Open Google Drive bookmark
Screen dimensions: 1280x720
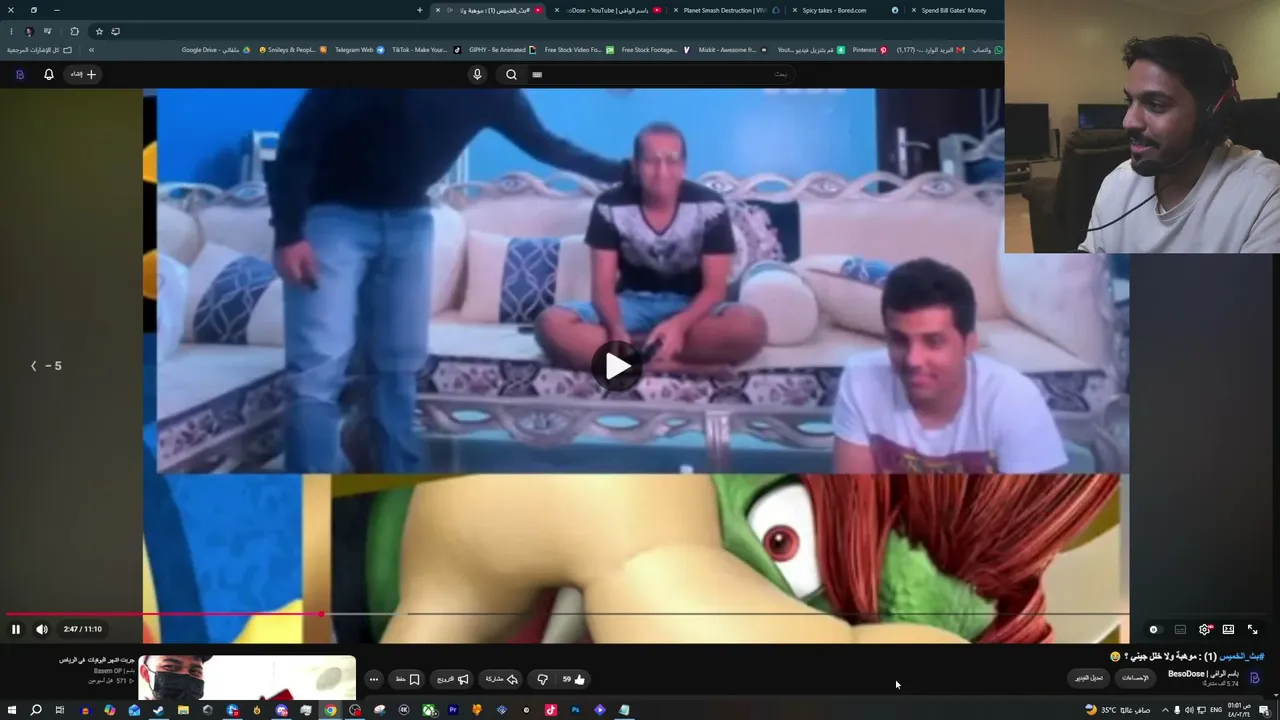(x=216, y=50)
